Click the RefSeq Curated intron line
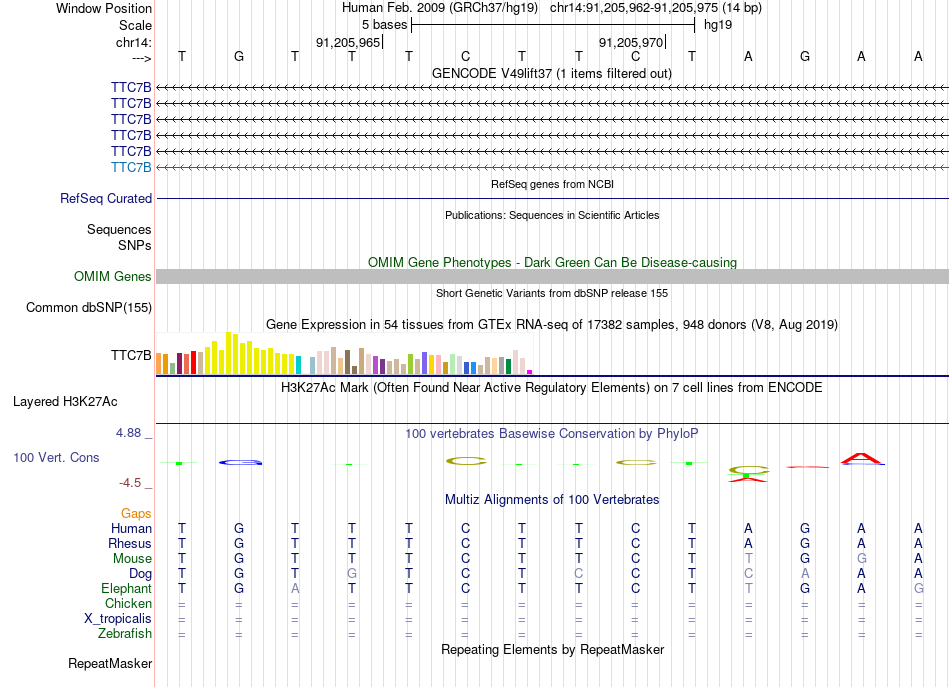The width and height of the screenshot is (950, 687). pyautogui.click(x=552, y=198)
